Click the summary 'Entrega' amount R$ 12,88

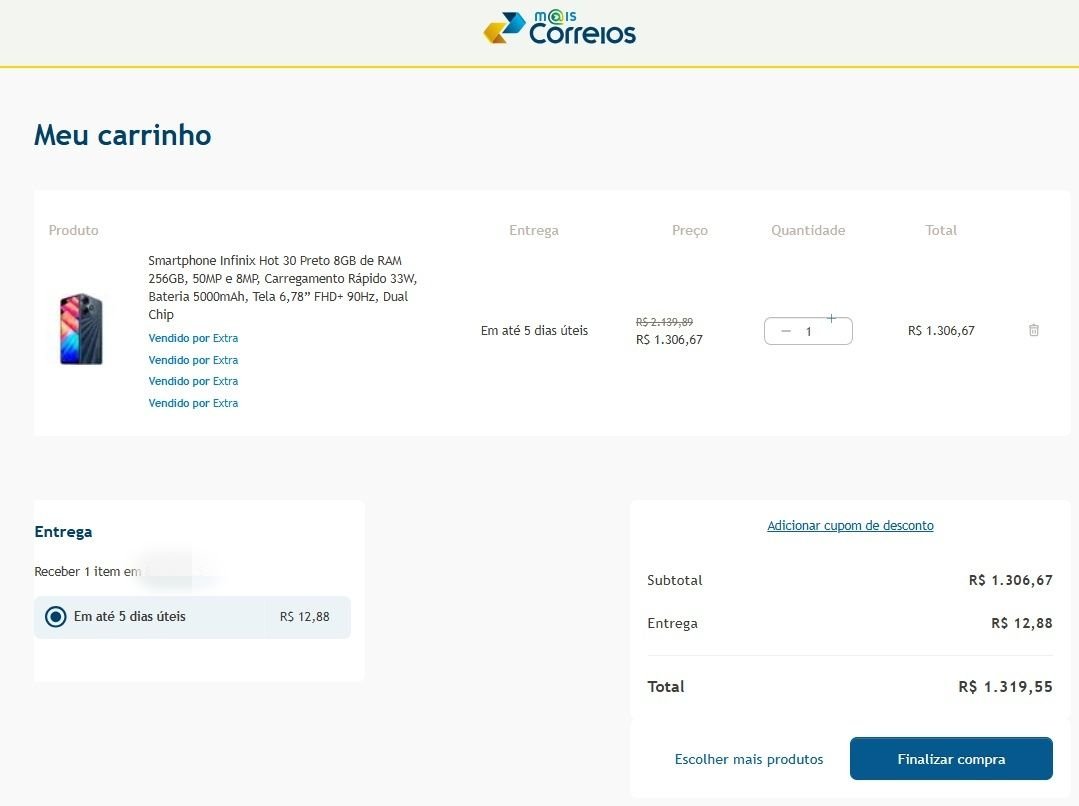[1021, 623]
